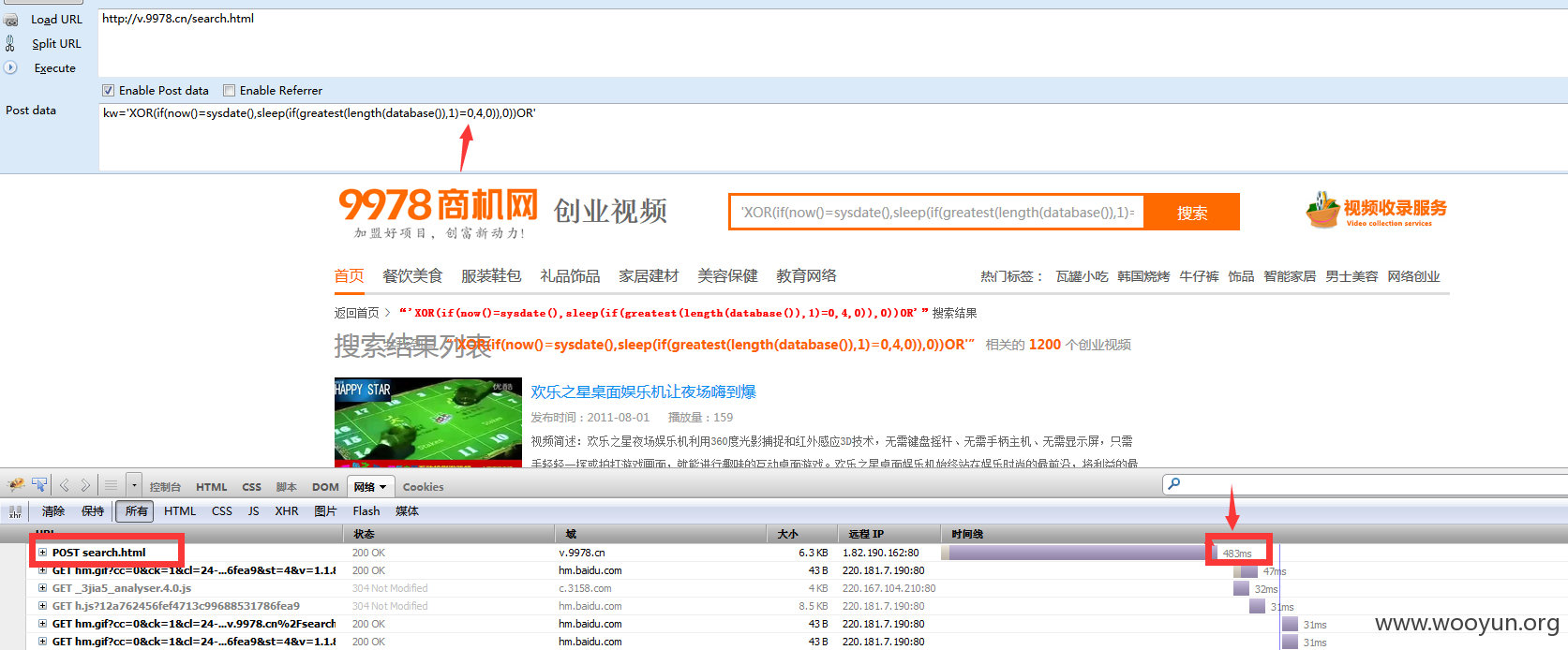This screenshot has width=1568, height=650.
Task: Switch to the Firebug HTML panel tab
Action: 212,487
